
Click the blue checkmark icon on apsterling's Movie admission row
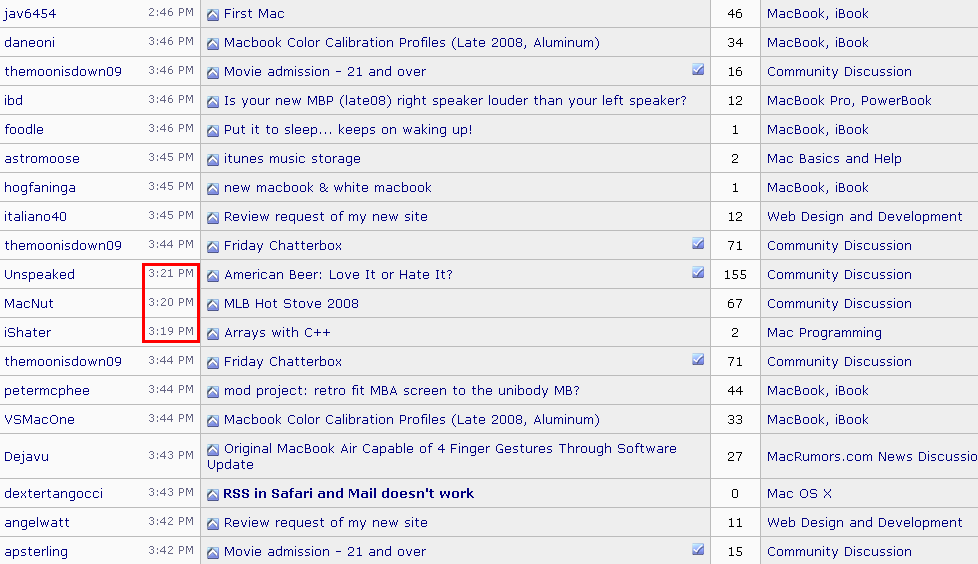coord(698,550)
